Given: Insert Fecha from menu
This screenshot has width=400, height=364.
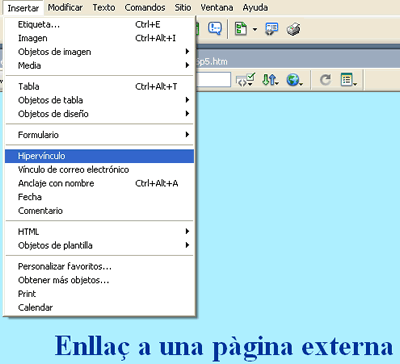Looking at the screenshot, I should click(99, 197).
